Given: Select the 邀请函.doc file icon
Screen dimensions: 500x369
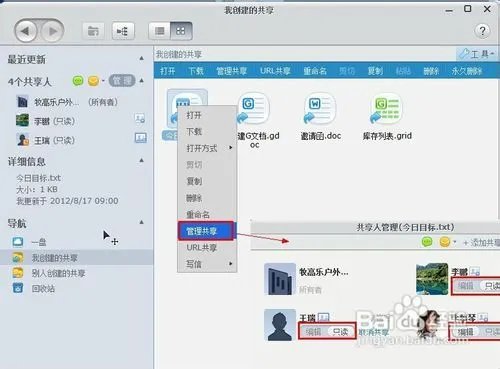Looking at the screenshot, I should tap(320, 109).
